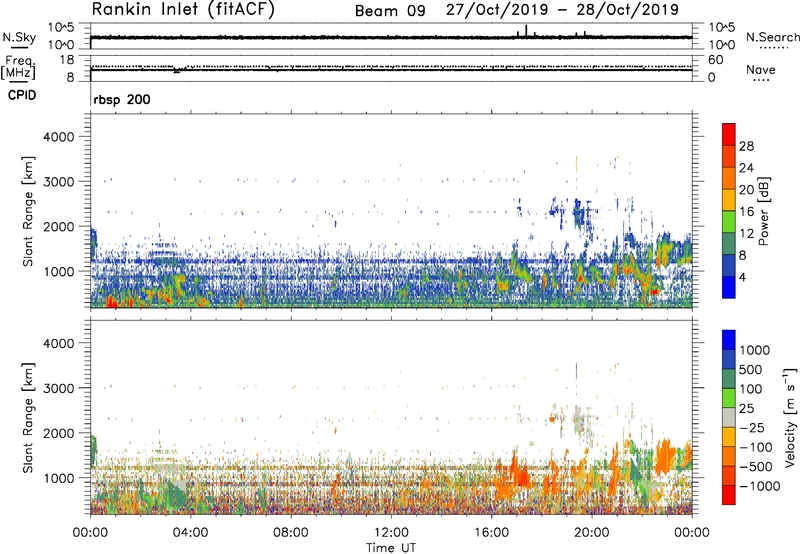Click the green echo block at 00:00 near 1700 km in velocity panel
This screenshot has width=800, height=554.
93,451
